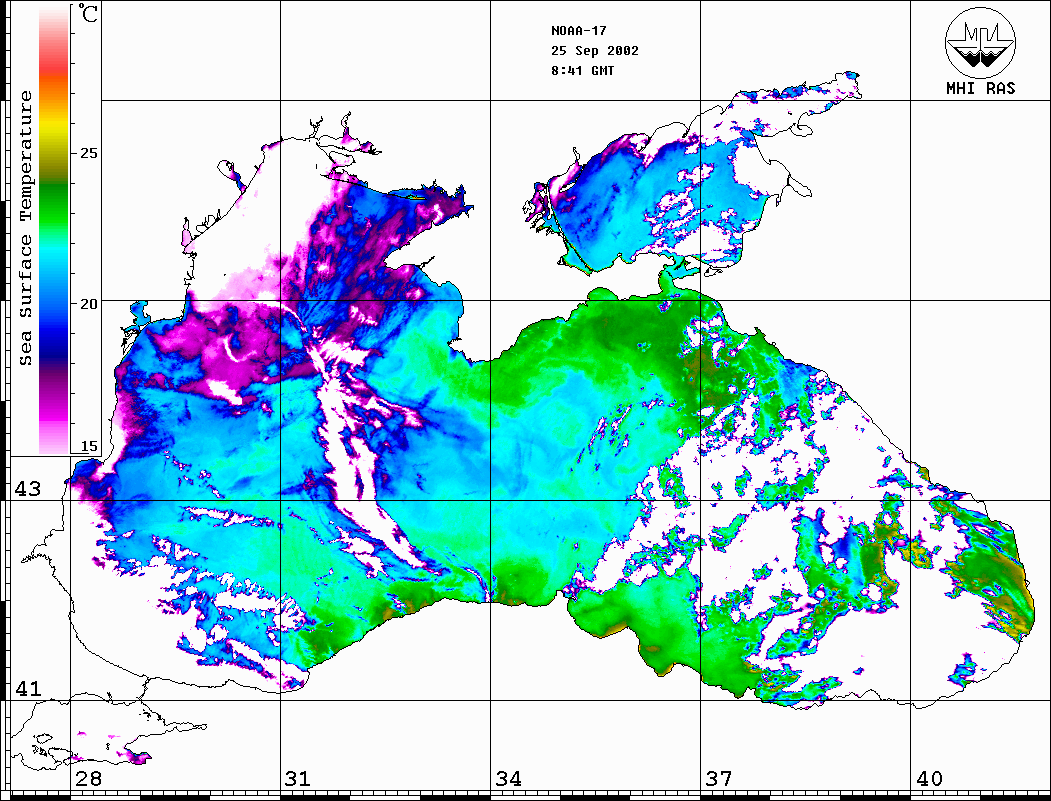Image resolution: width=1051 pixels, height=801 pixels.
Task: Click the '8:41 GMT' time text
Action: point(582,71)
